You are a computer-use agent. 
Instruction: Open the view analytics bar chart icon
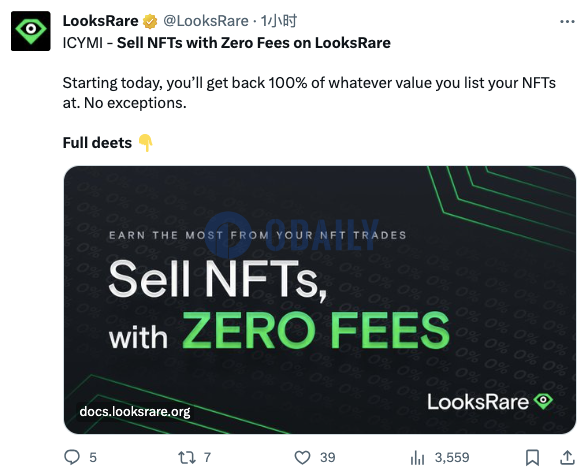[x=417, y=458]
